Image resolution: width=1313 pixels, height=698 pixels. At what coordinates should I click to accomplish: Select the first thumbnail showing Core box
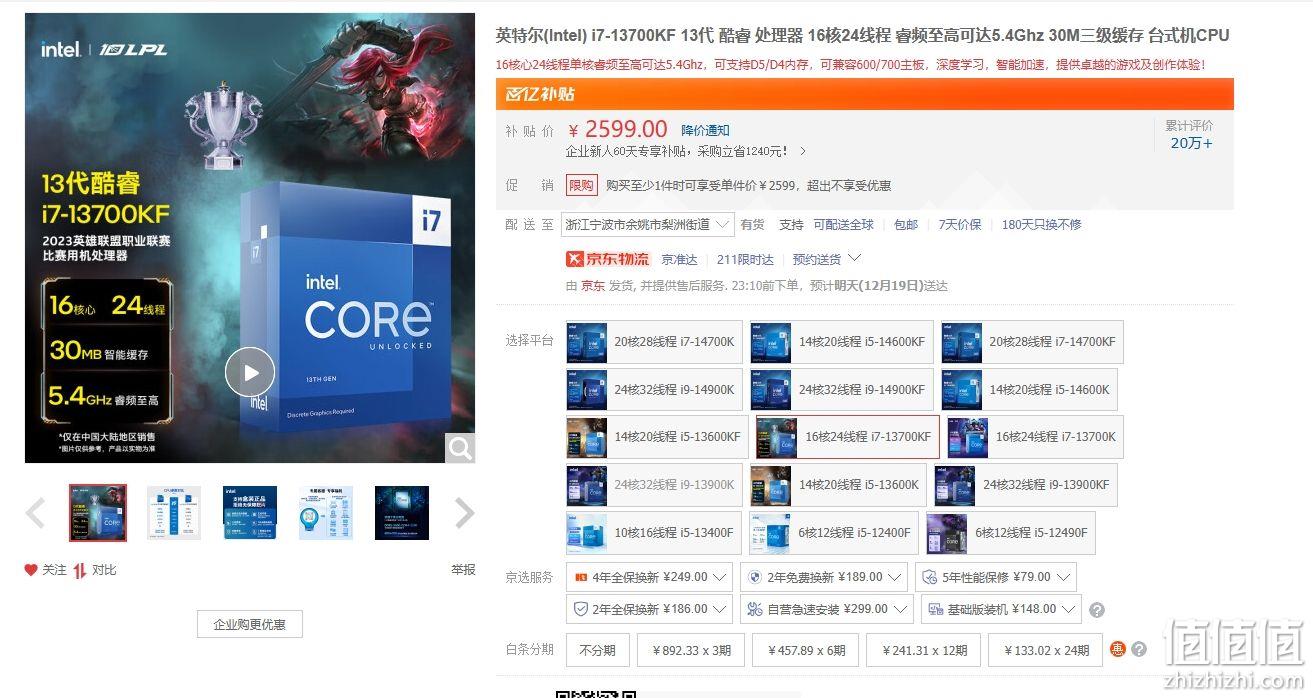(97, 513)
